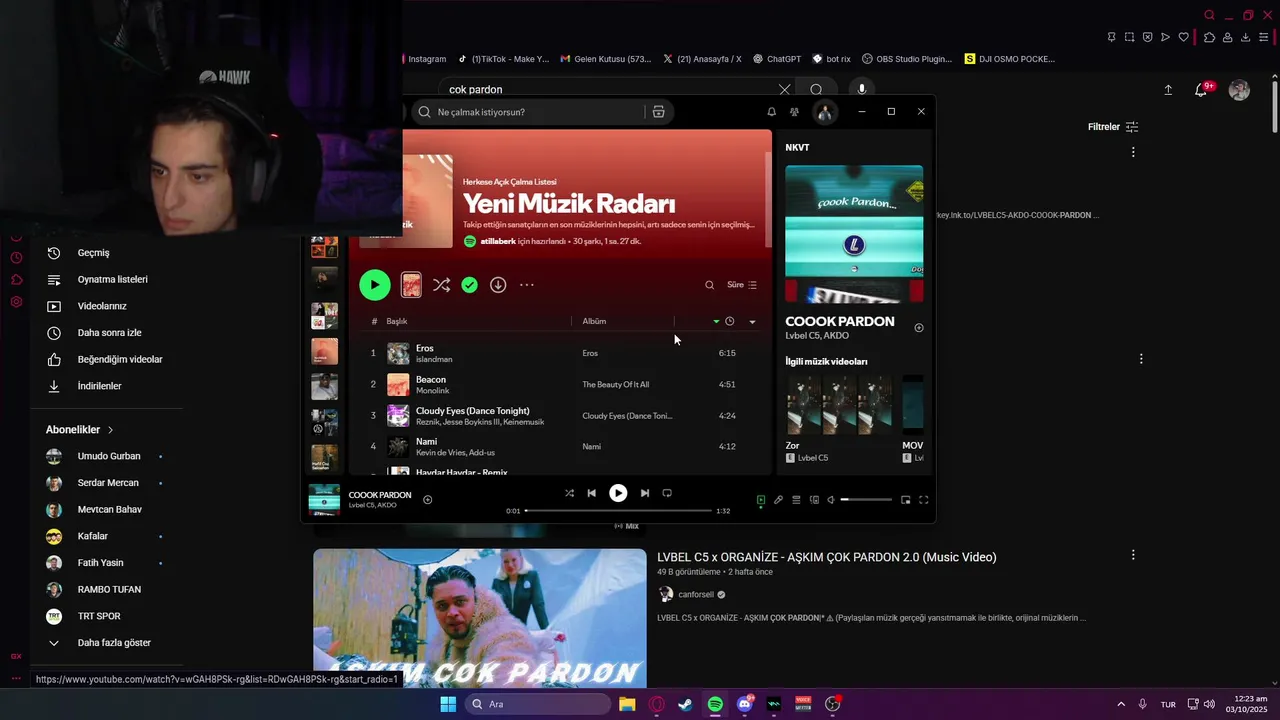Open the album link The Beauty Of It All
This screenshot has width=1280, height=720.
click(x=616, y=384)
